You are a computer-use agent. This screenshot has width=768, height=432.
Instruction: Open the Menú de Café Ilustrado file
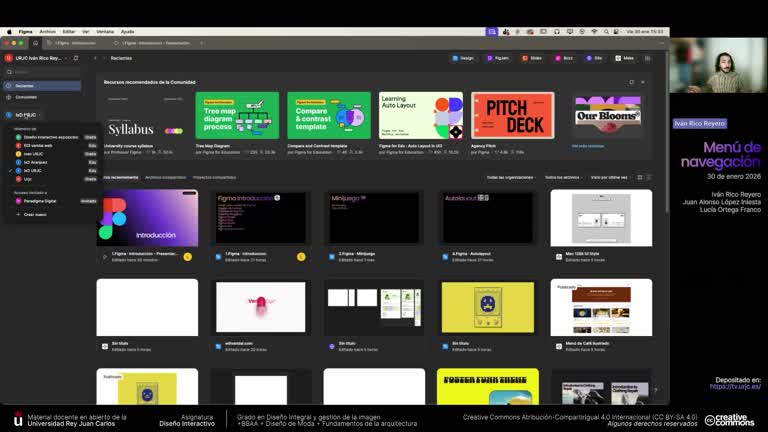pos(601,308)
